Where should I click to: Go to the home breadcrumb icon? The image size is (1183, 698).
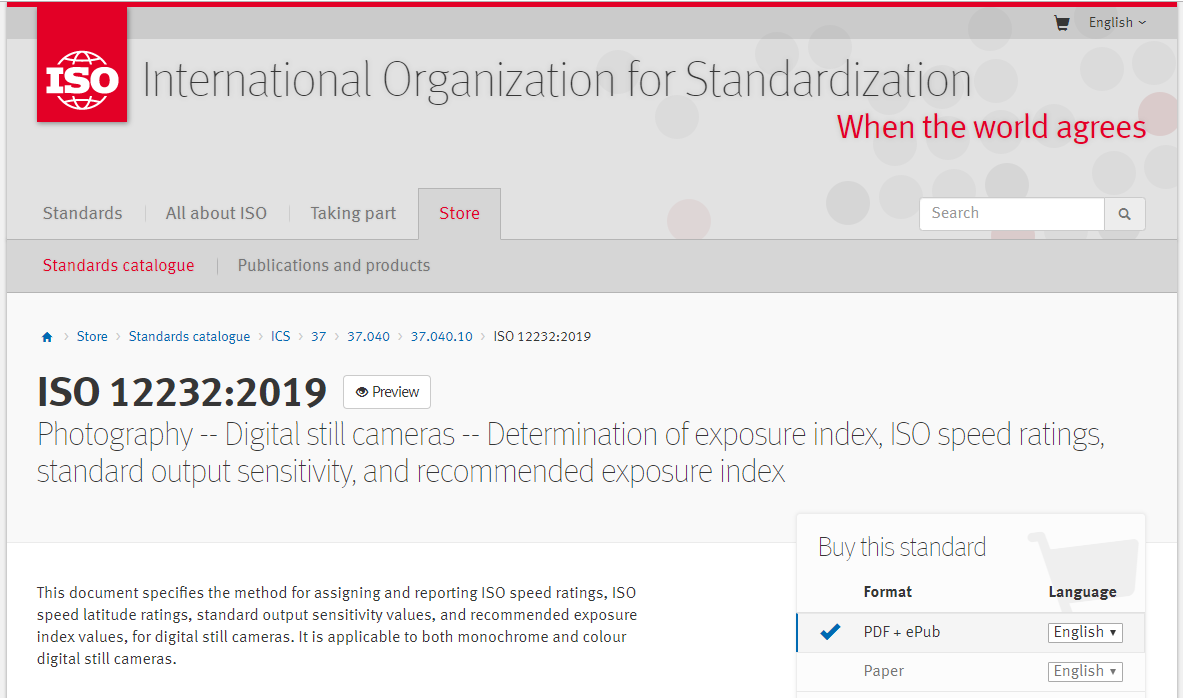[x=47, y=337]
